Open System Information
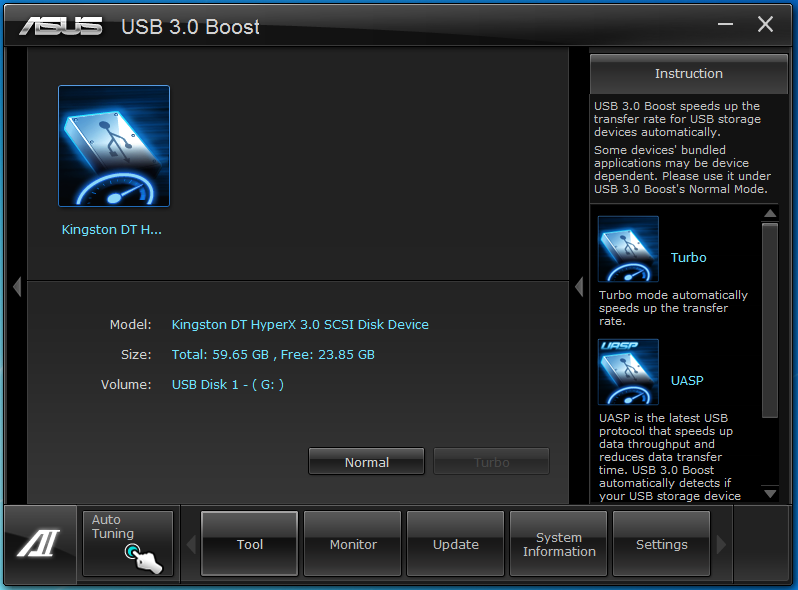This screenshot has width=798, height=590. [x=559, y=544]
